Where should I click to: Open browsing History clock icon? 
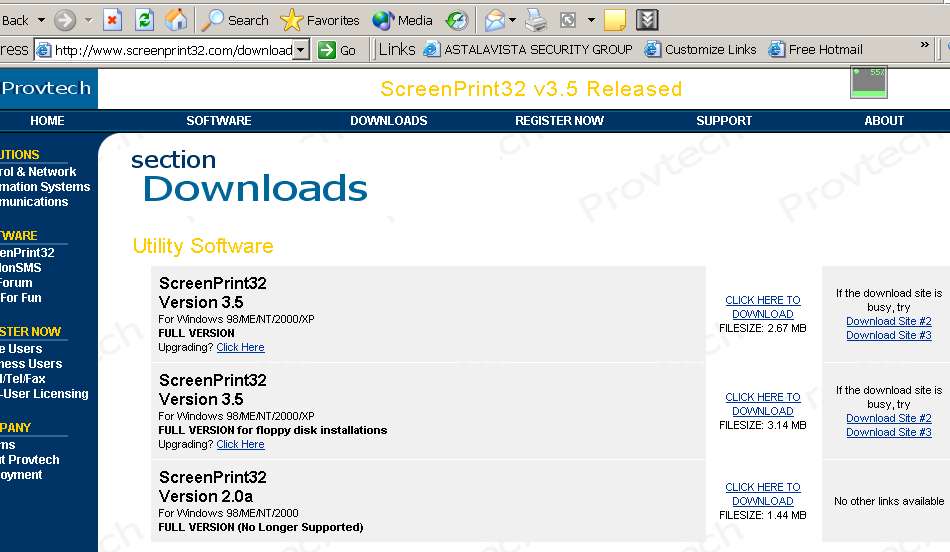click(456, 21)
